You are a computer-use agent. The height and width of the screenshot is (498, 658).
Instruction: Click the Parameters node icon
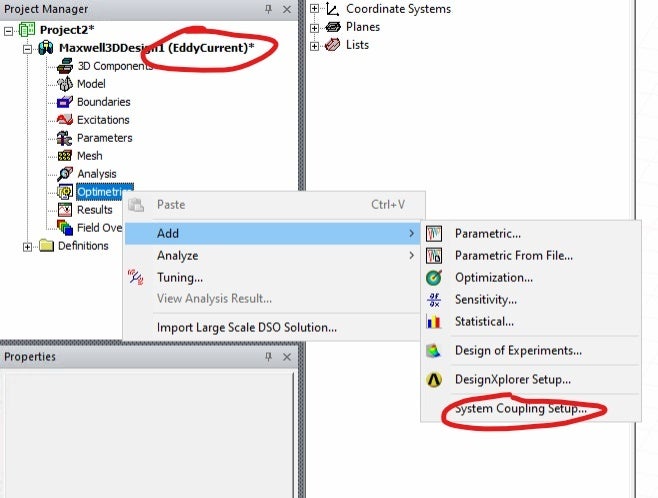65,138
